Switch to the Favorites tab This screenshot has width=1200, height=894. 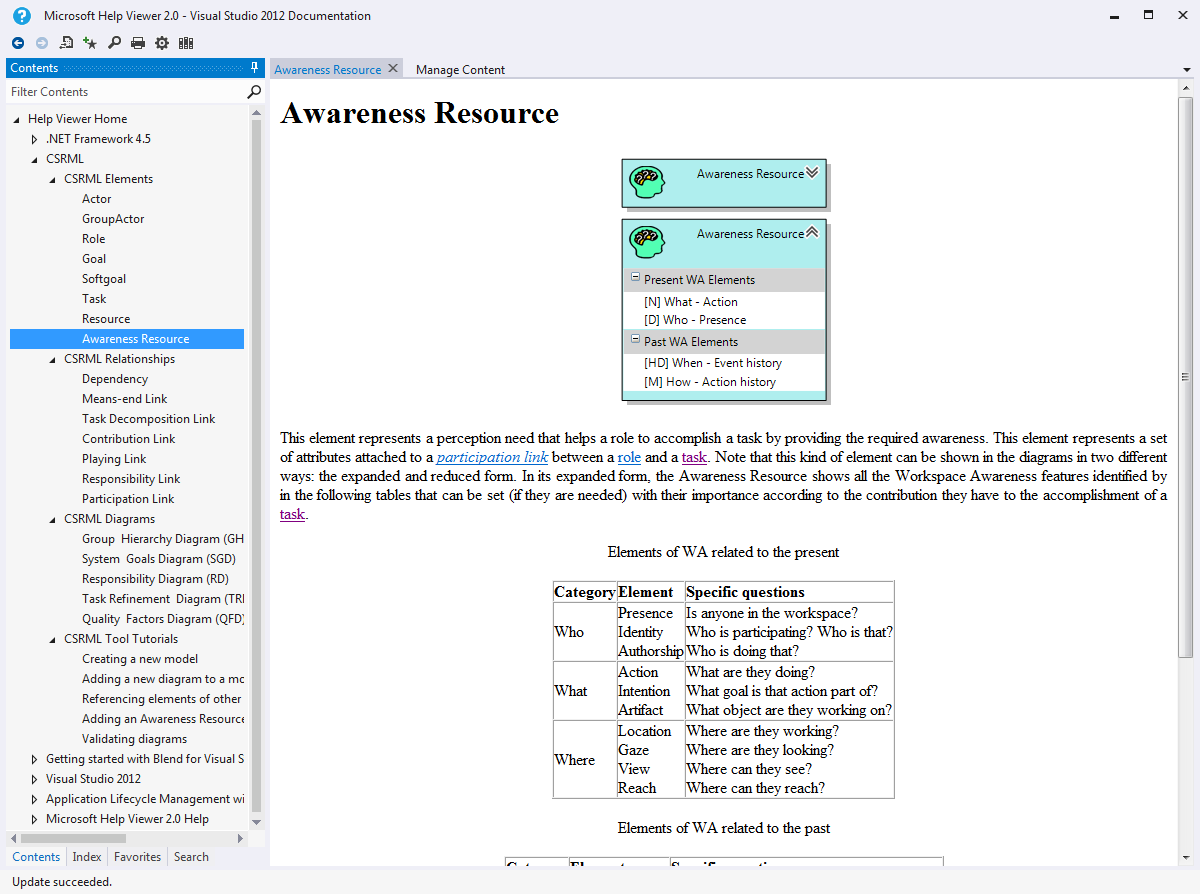point(137,857)
